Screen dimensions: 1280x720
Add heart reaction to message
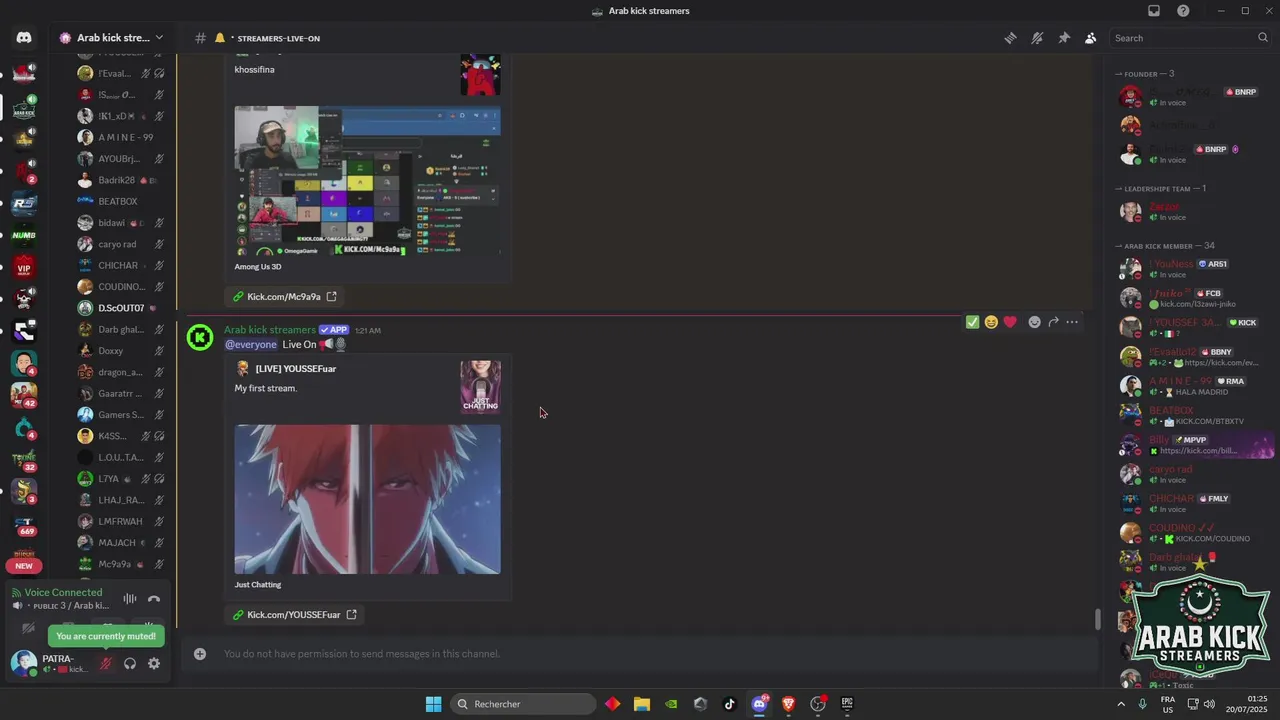click(x=1010, y=322)
